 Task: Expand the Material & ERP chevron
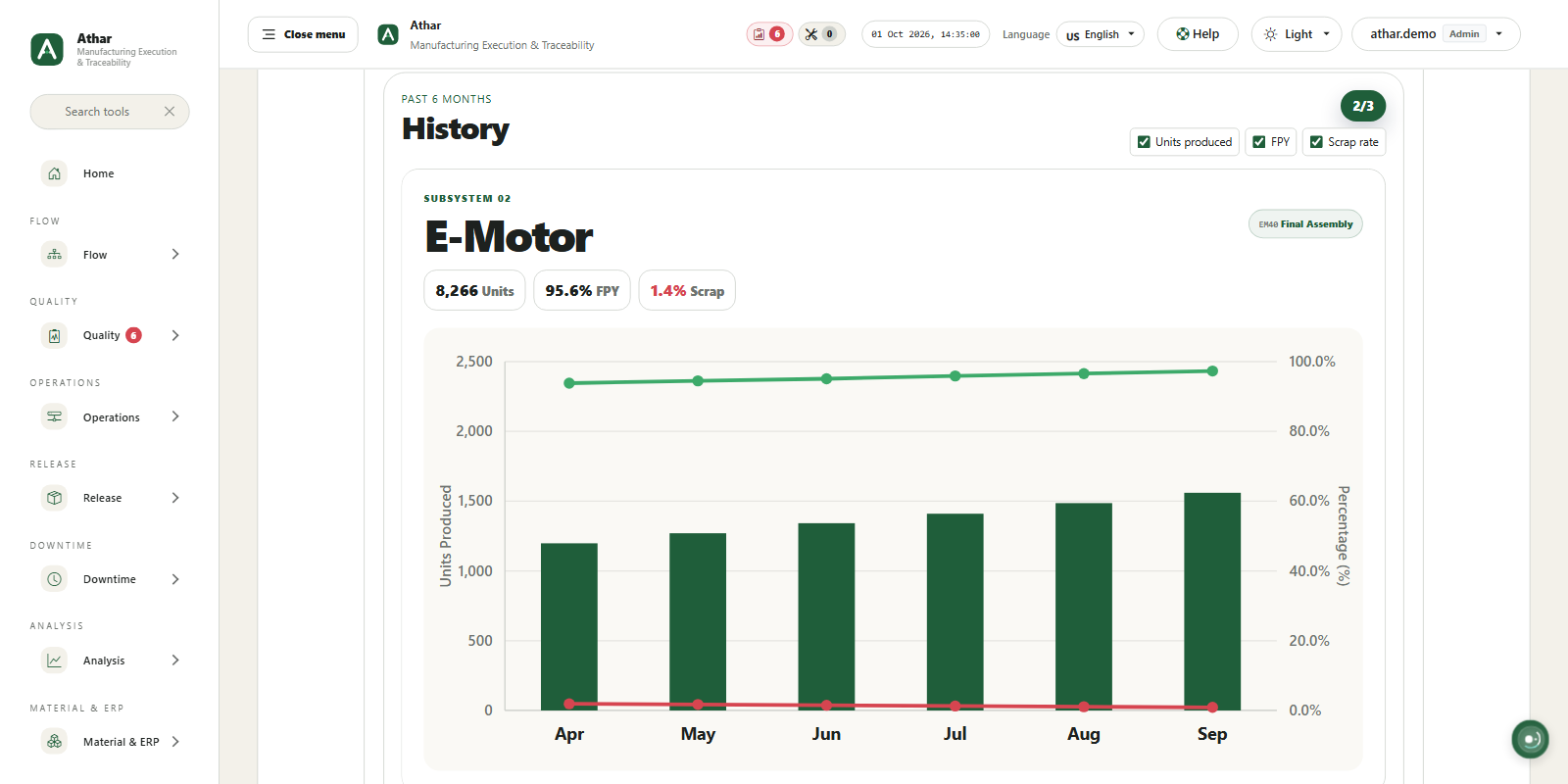click(175, 742)
